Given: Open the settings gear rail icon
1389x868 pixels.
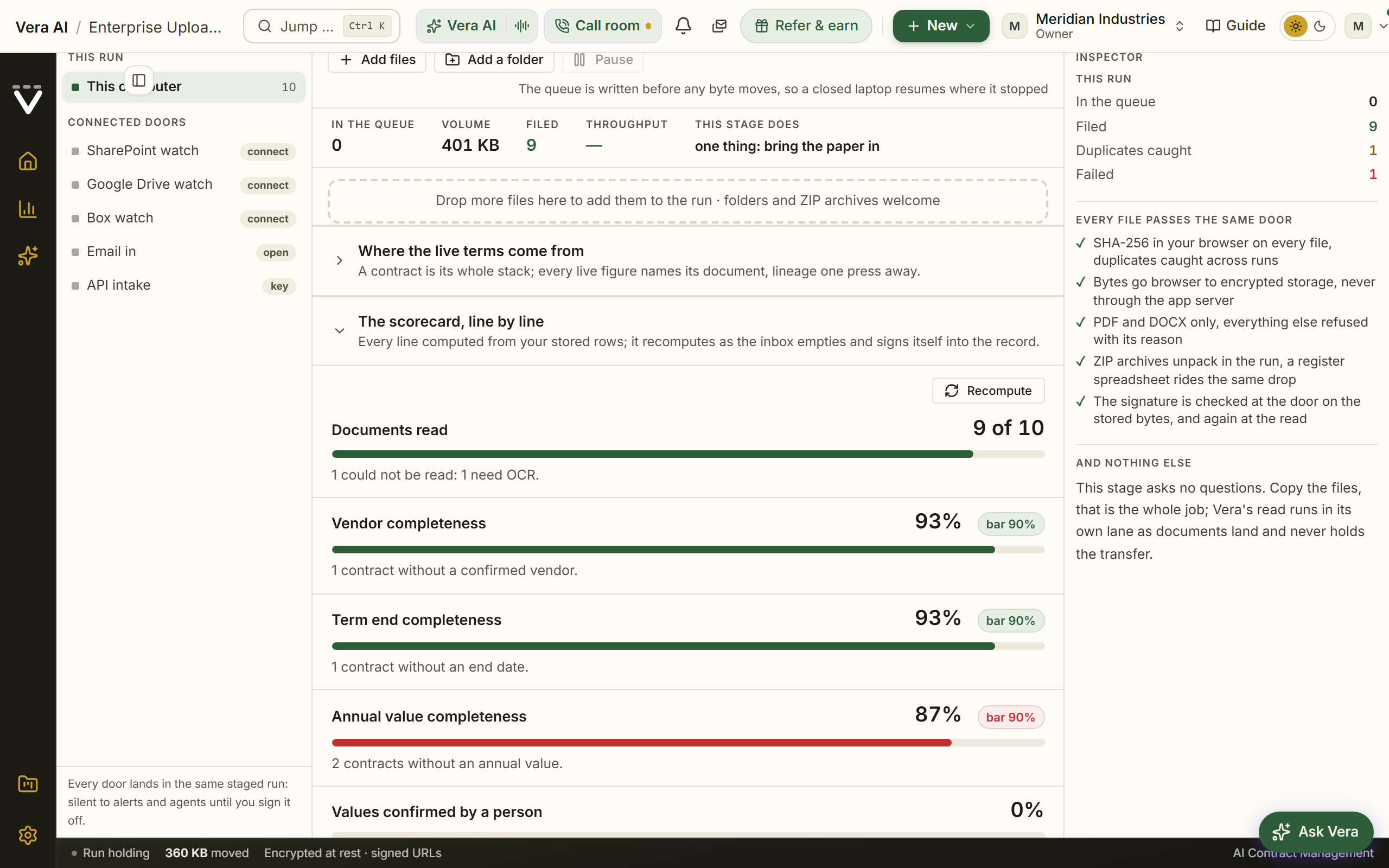Looking at the screenshot, I should pos(28,835).
